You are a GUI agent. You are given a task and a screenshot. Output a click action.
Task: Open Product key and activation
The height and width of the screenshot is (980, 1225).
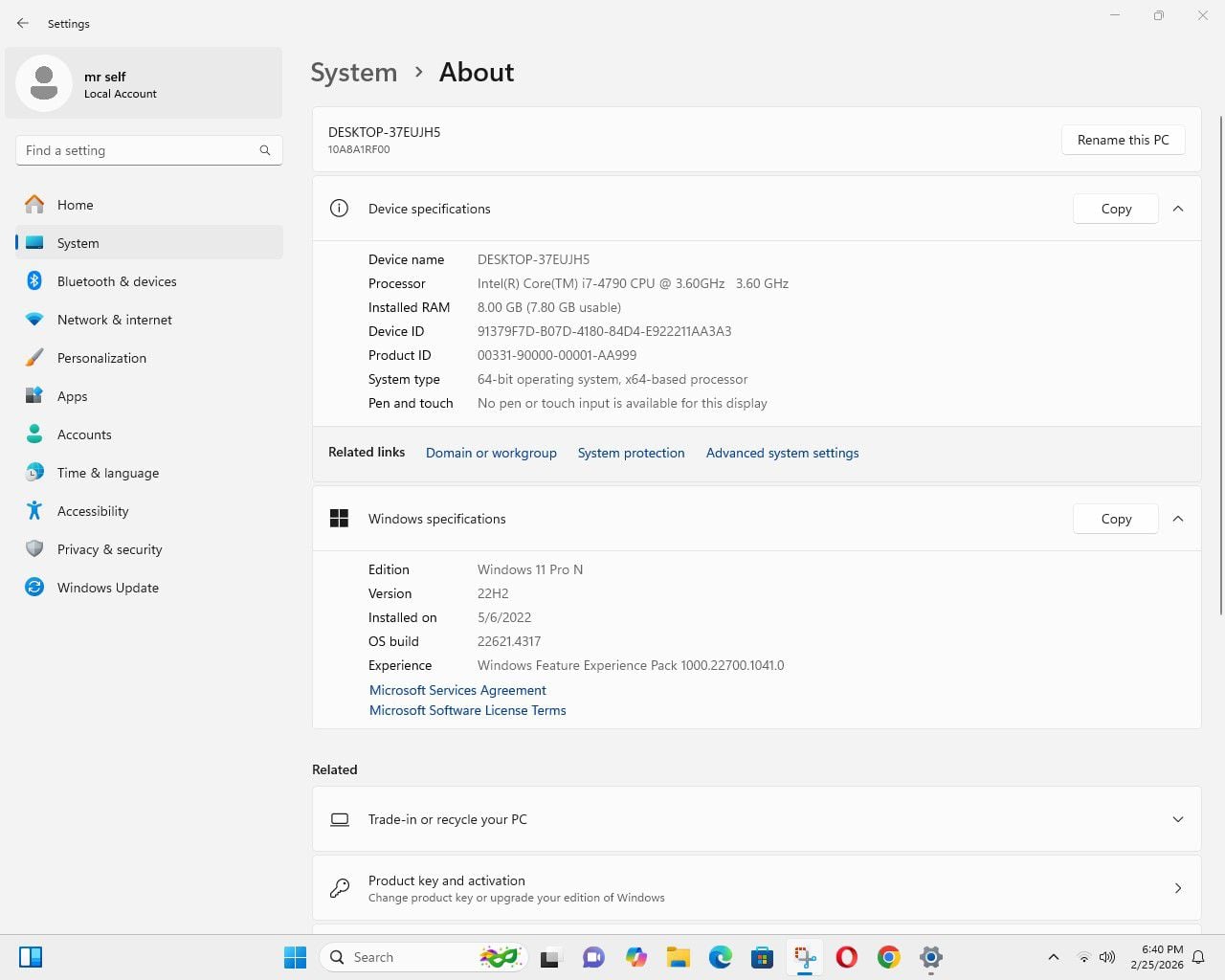(x=756, y=888)
